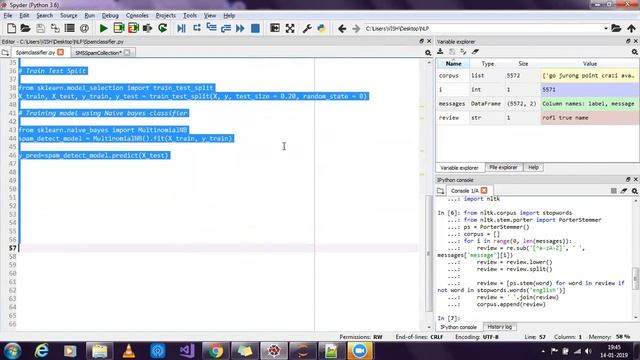
Task: Maximize the current pane from the toolbar
Action: [x=275, y=28]
